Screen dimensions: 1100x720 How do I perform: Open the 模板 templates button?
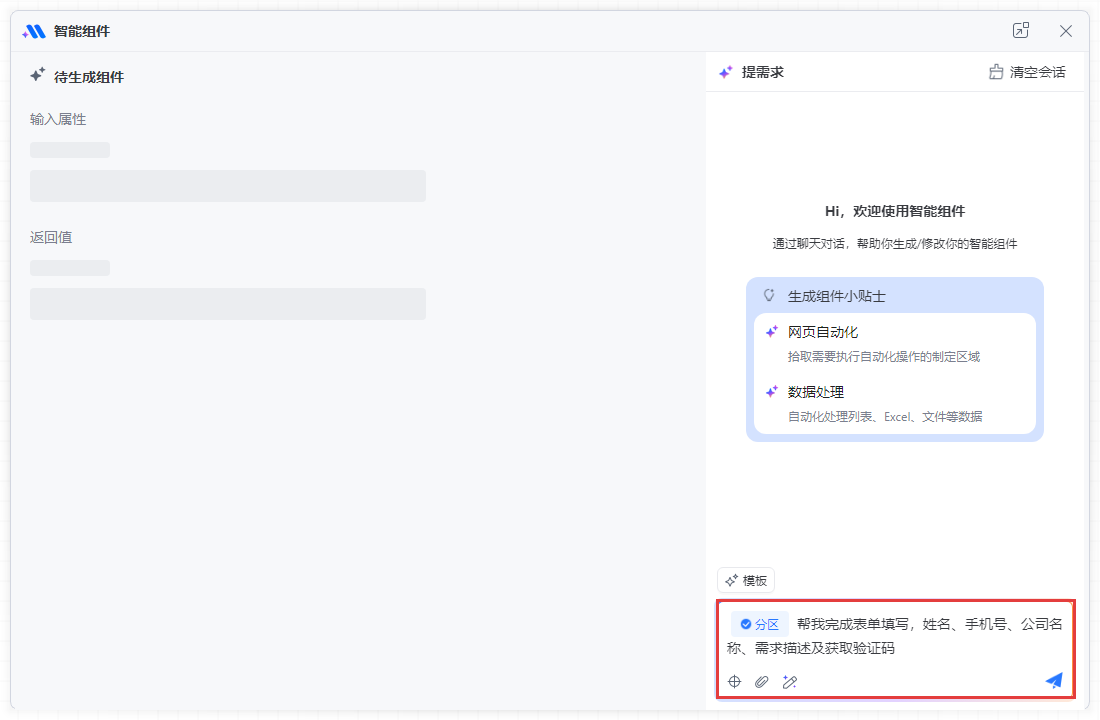pos(746,580)
